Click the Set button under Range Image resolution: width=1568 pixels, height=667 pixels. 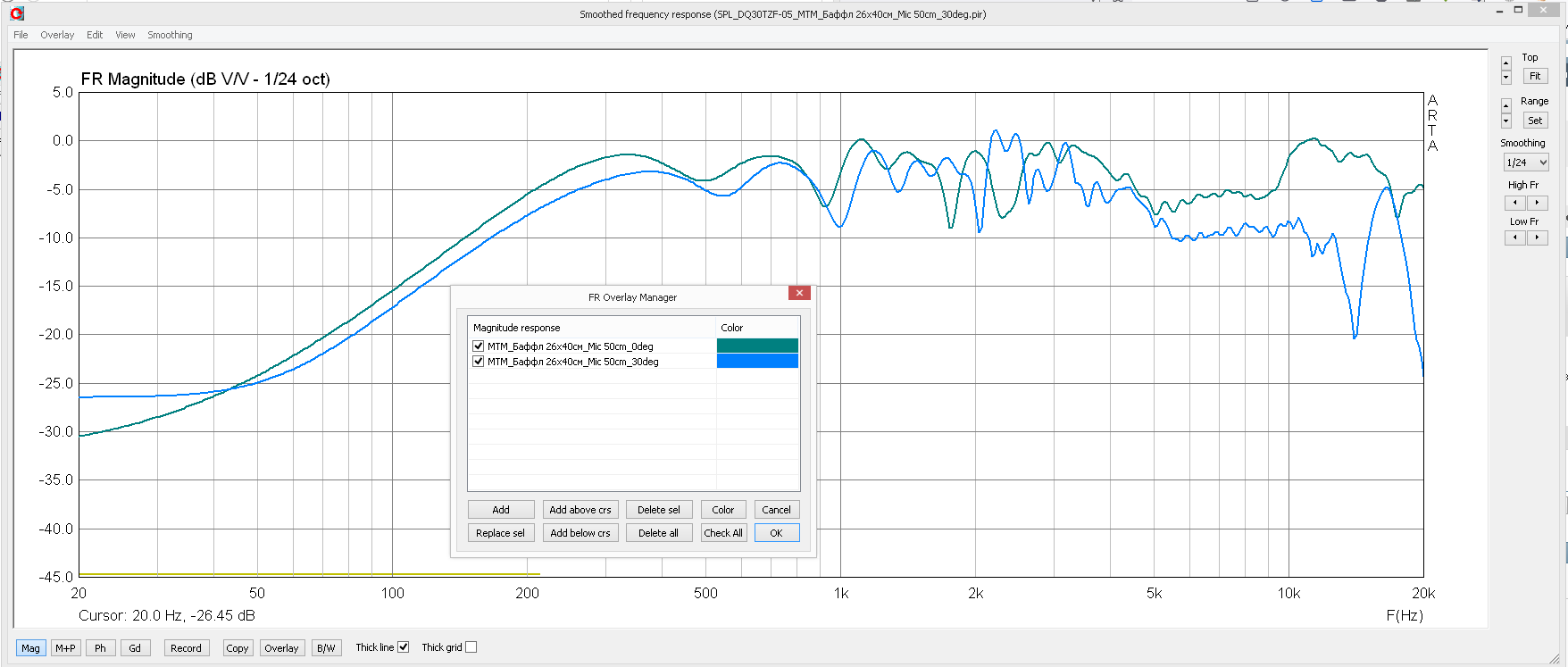click(1535, 121)
